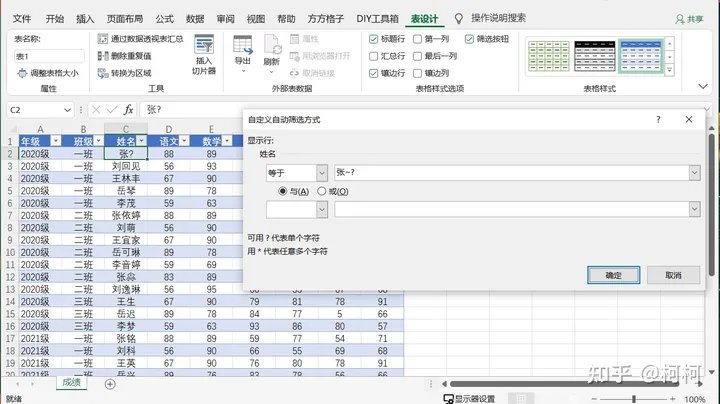
Task: Toggle the 筛选按钮 (Filter Button) checkbox
Action: pyautogui.click(x=469, y=39)
